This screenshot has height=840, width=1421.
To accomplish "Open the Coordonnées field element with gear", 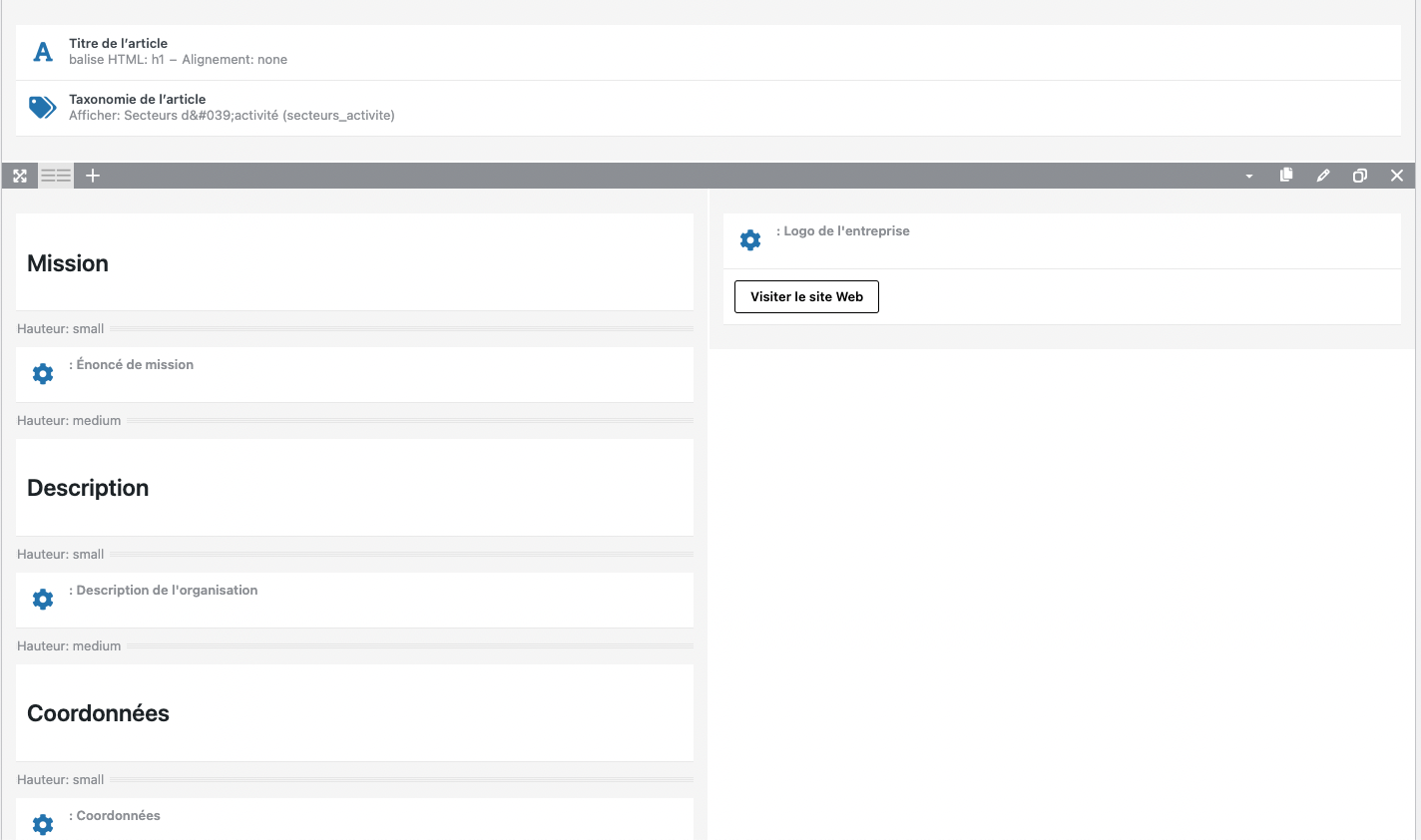I will [43, 824].
